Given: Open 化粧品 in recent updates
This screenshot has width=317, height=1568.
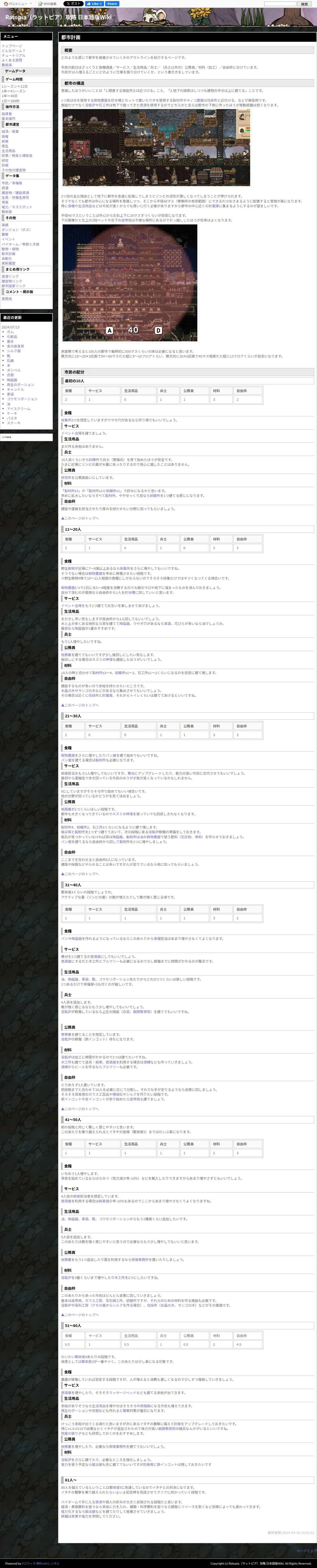Looking at the screenshot, I should (x=12, y=337).
